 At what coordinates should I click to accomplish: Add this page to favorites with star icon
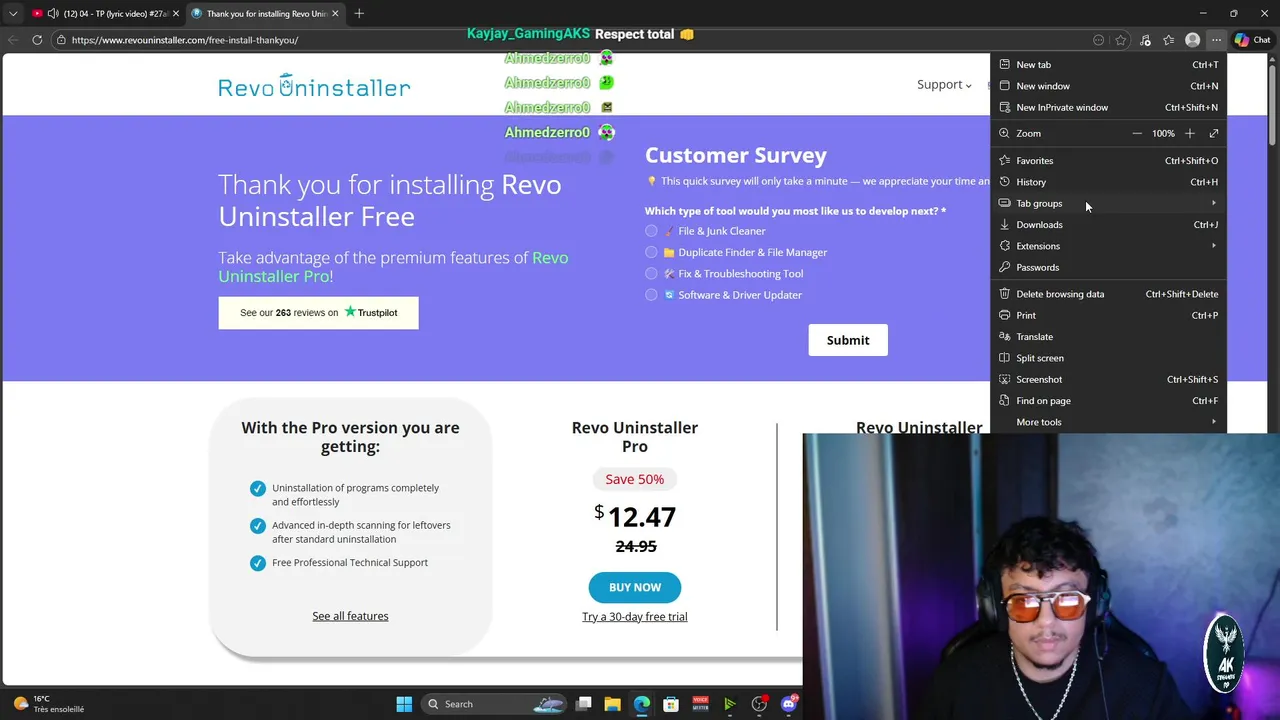pos(1121,40)
